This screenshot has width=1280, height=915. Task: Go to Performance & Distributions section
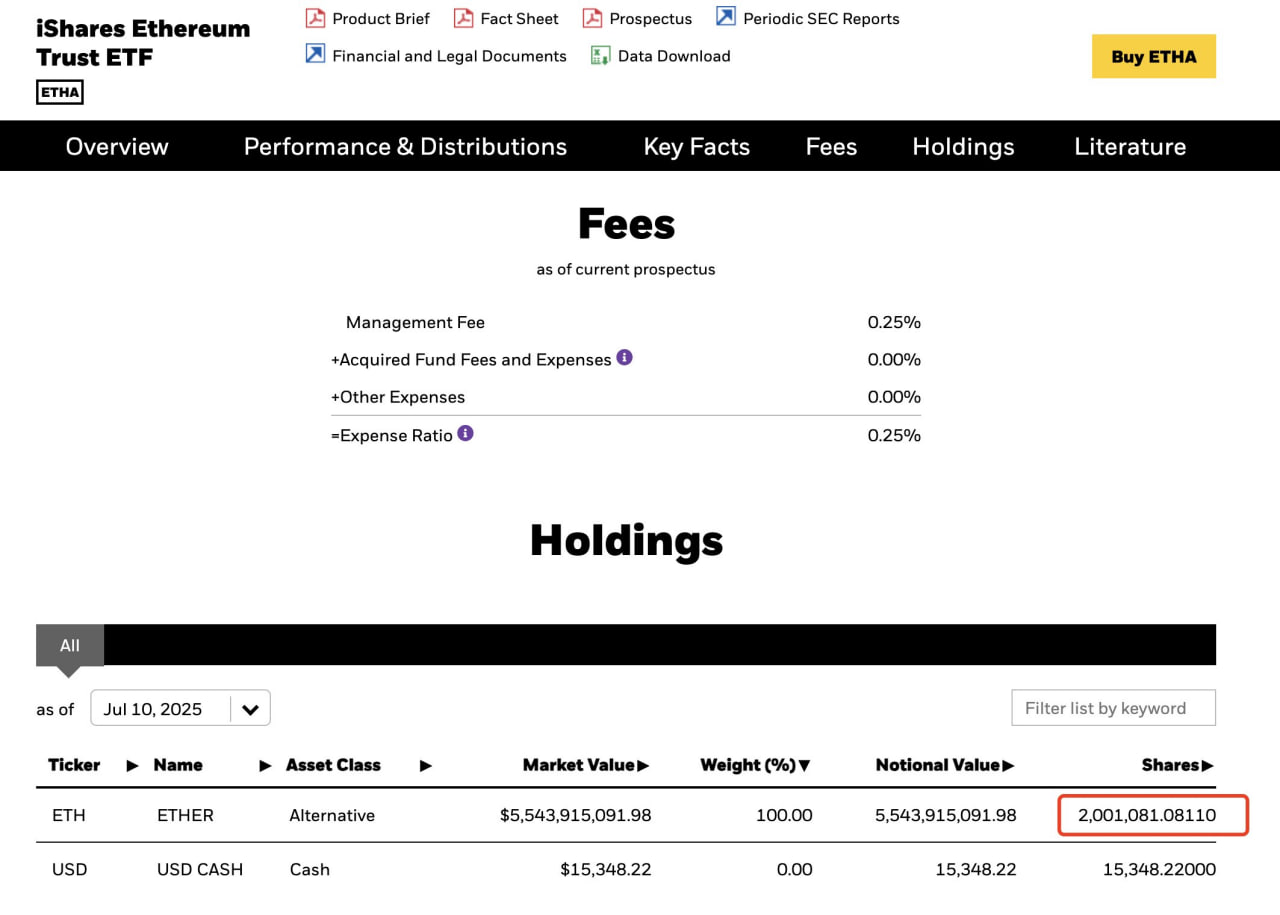tap(405, 147)
